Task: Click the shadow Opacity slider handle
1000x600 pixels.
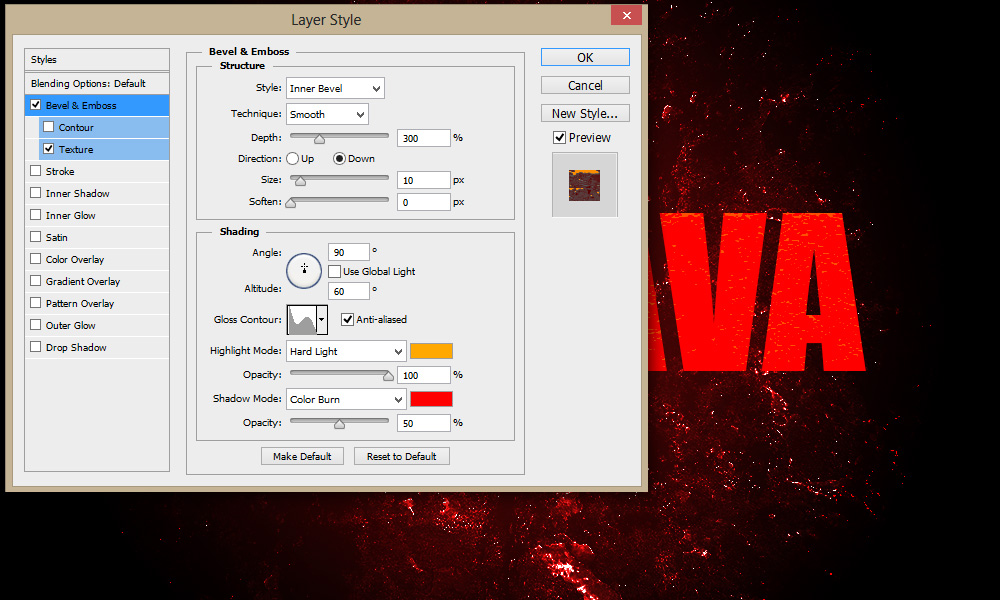Action: (x=339, y=423)
